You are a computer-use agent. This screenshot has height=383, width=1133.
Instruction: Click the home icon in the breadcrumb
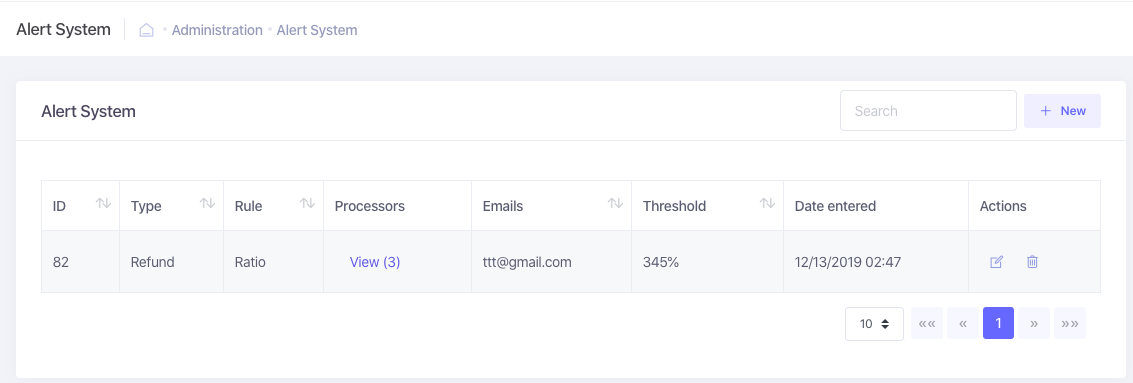(x=147, y=30)
